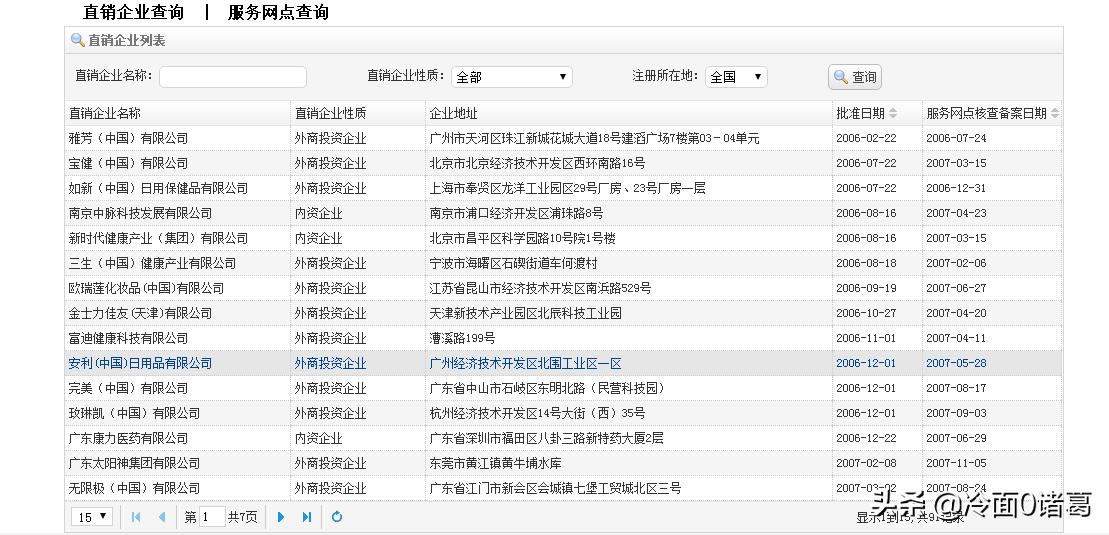This screenshot has height=535, width=1109.
Task: Select 无限极（中国）有限公司 row
Action: coord(563,488)
